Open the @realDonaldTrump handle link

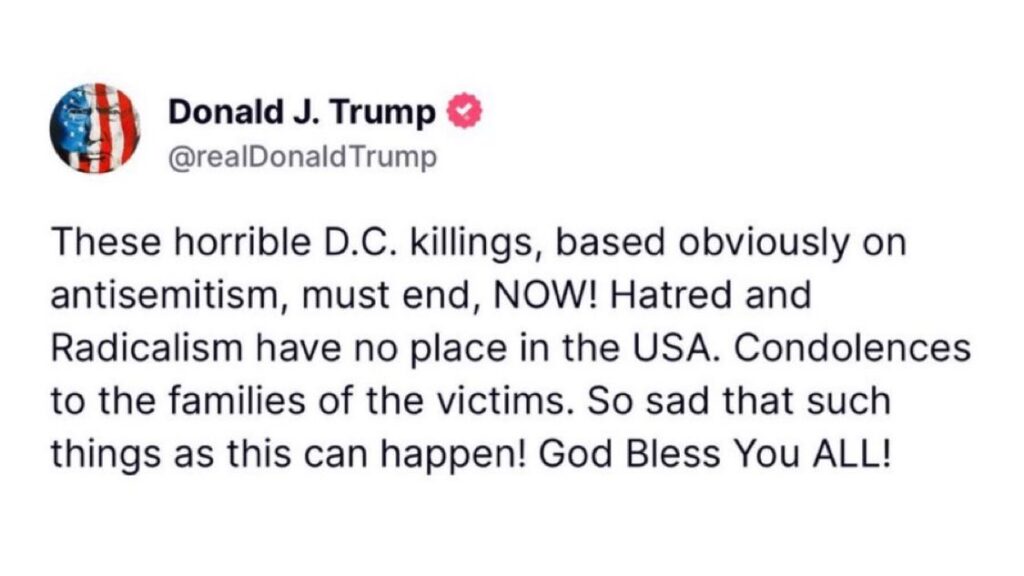(x=303, y=159)
